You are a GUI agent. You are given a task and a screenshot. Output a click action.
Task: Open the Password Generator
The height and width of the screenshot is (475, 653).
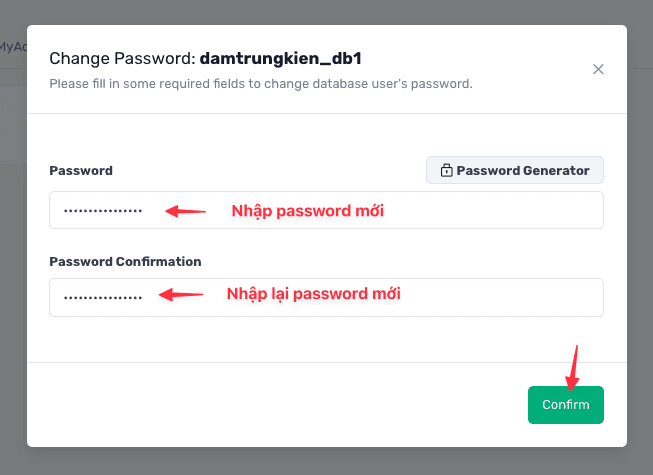coord(515,170)
